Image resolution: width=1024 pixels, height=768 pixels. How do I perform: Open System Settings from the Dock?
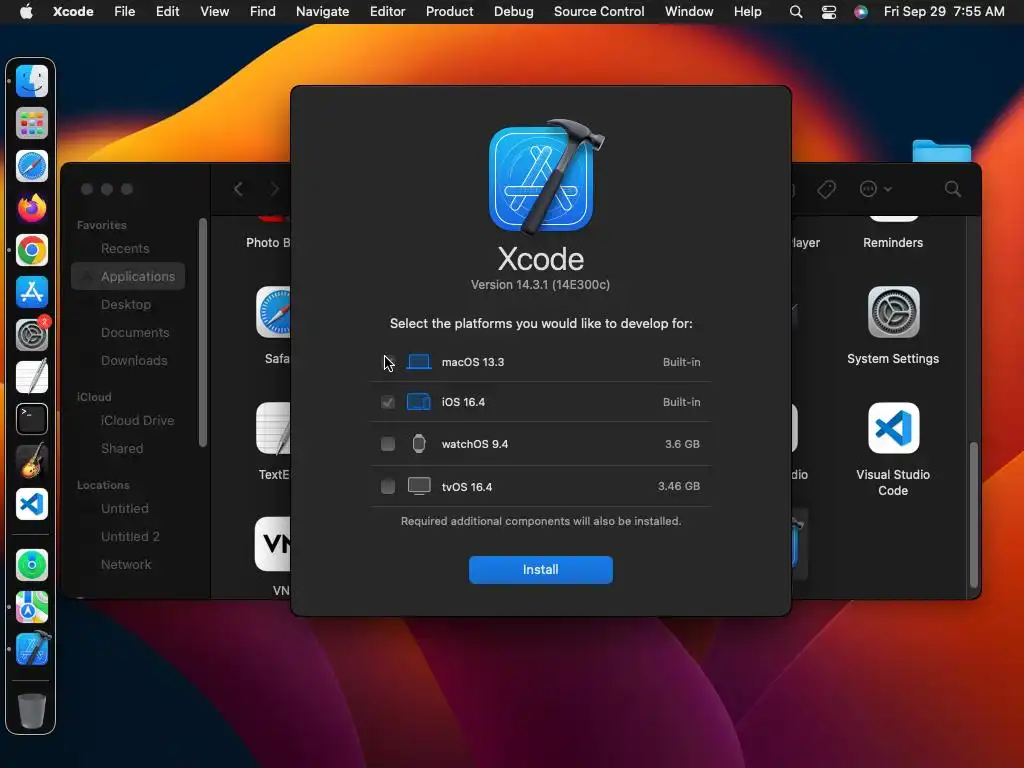[31, 335]
